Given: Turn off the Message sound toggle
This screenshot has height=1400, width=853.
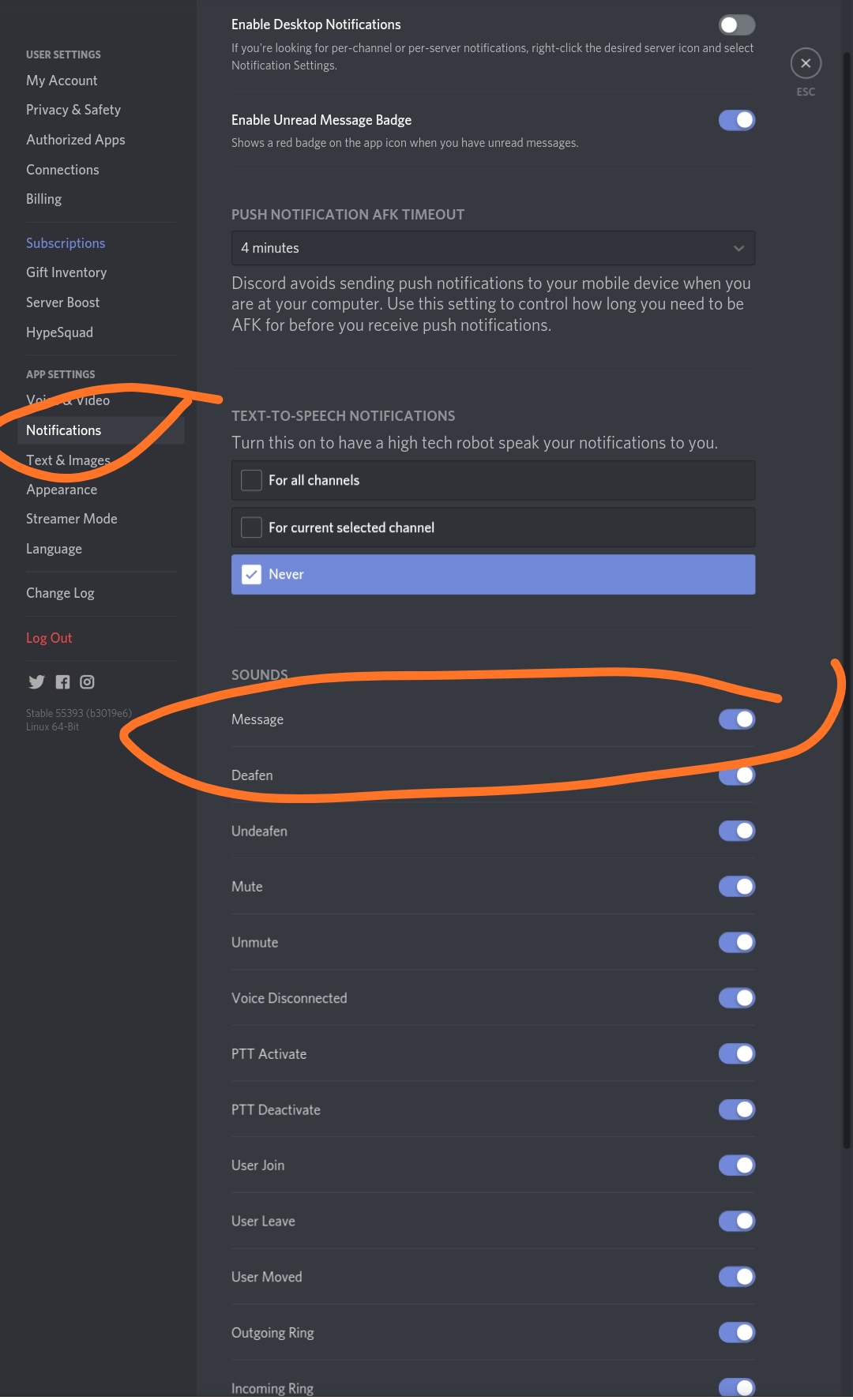Looking at the screenshot, I should click(x=736, y=719).
